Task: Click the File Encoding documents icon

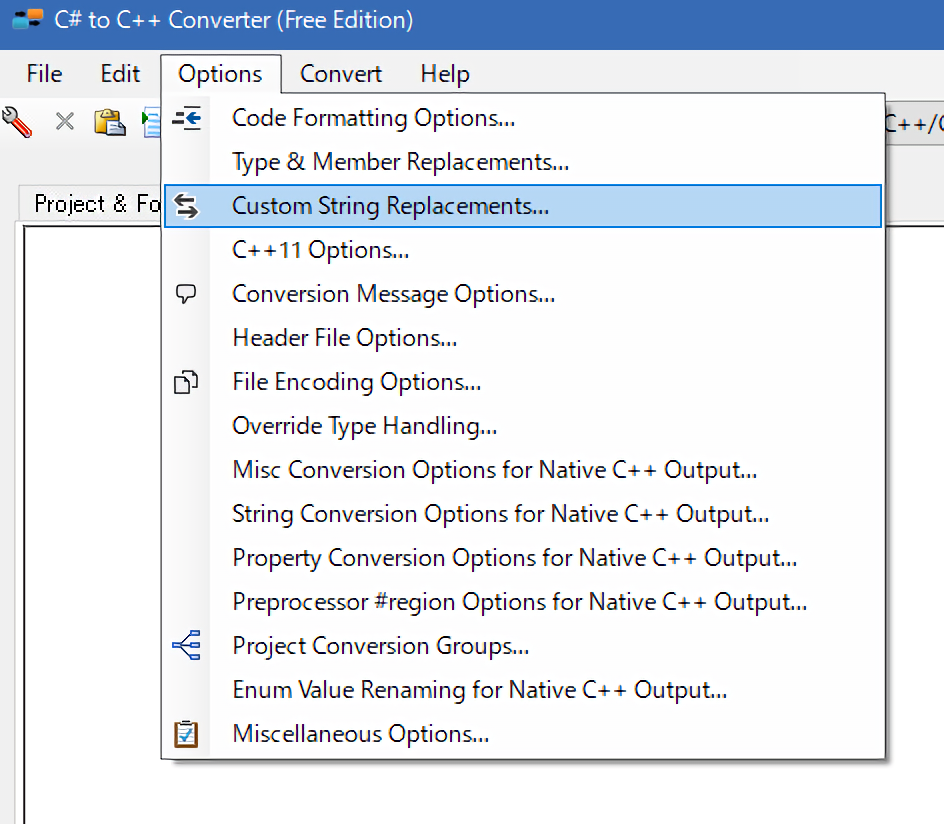Action: (x=187, y=382)
